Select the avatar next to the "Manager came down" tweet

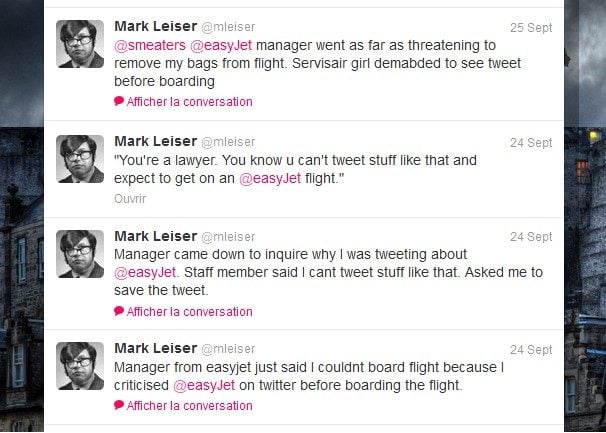(80, 254)
